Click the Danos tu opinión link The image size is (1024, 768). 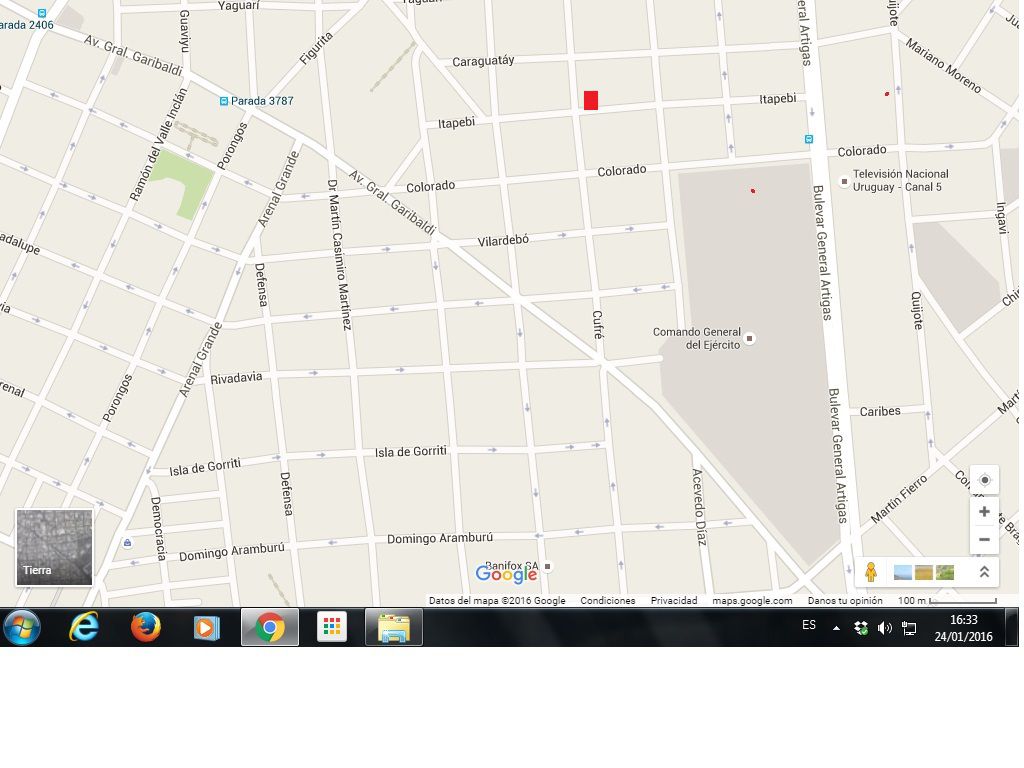click(845, 601)
